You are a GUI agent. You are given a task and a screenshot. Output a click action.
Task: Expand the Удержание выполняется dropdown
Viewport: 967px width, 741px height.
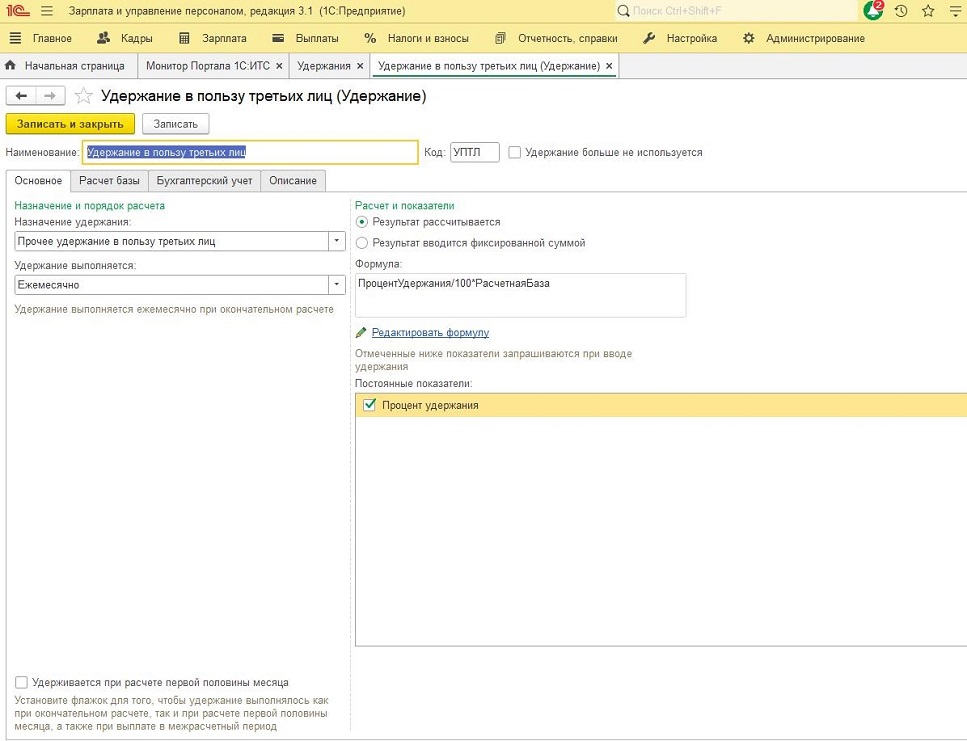coord(337,285)
